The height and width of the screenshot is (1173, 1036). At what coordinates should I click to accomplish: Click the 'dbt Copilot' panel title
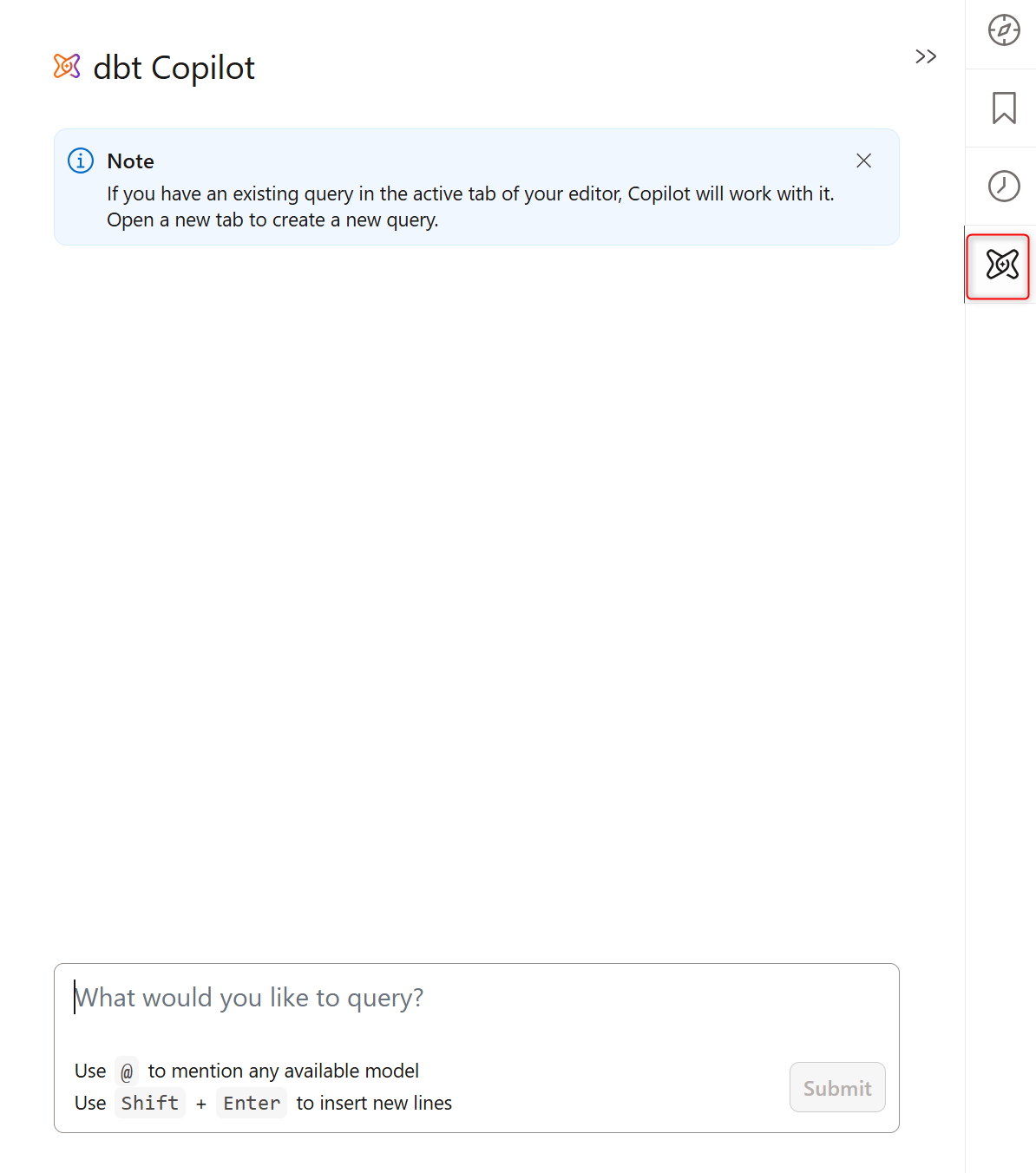(x=174, y=67)
